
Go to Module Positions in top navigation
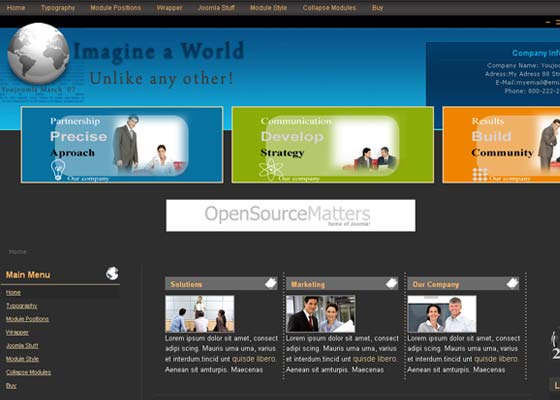115,8
